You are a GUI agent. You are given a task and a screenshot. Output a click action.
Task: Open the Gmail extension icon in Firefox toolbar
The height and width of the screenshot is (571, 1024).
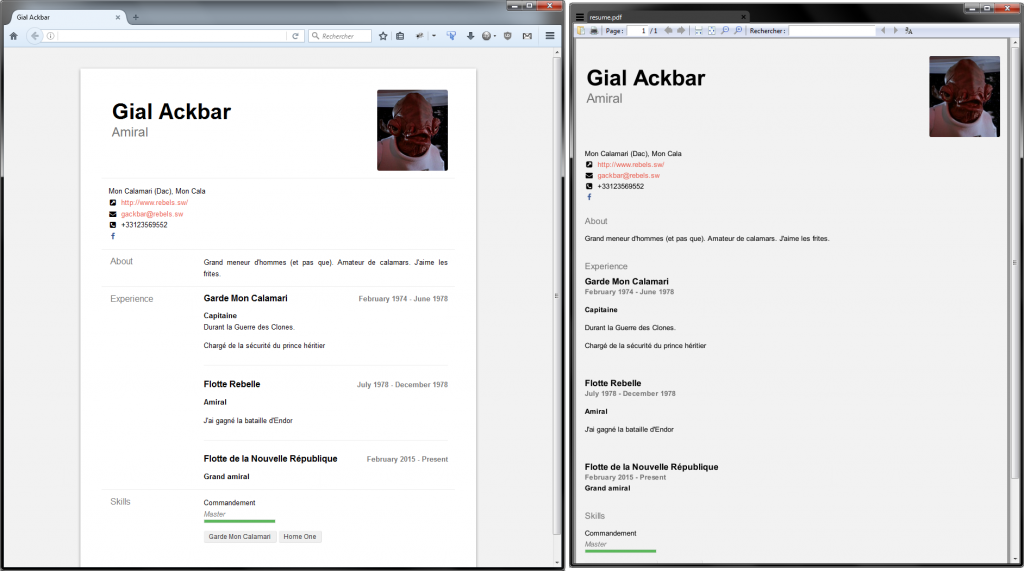pyautogui.click(x=527, y=36)
